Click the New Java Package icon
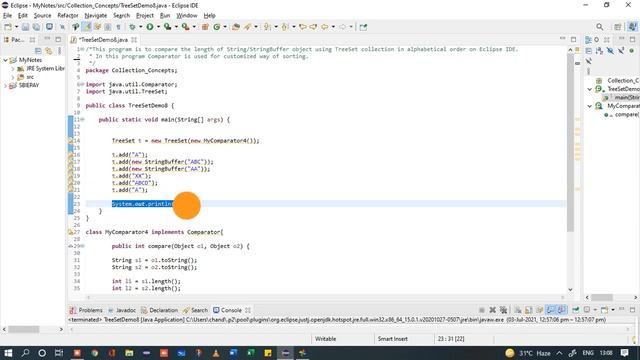640x360 pixels. tap(205, 27)
